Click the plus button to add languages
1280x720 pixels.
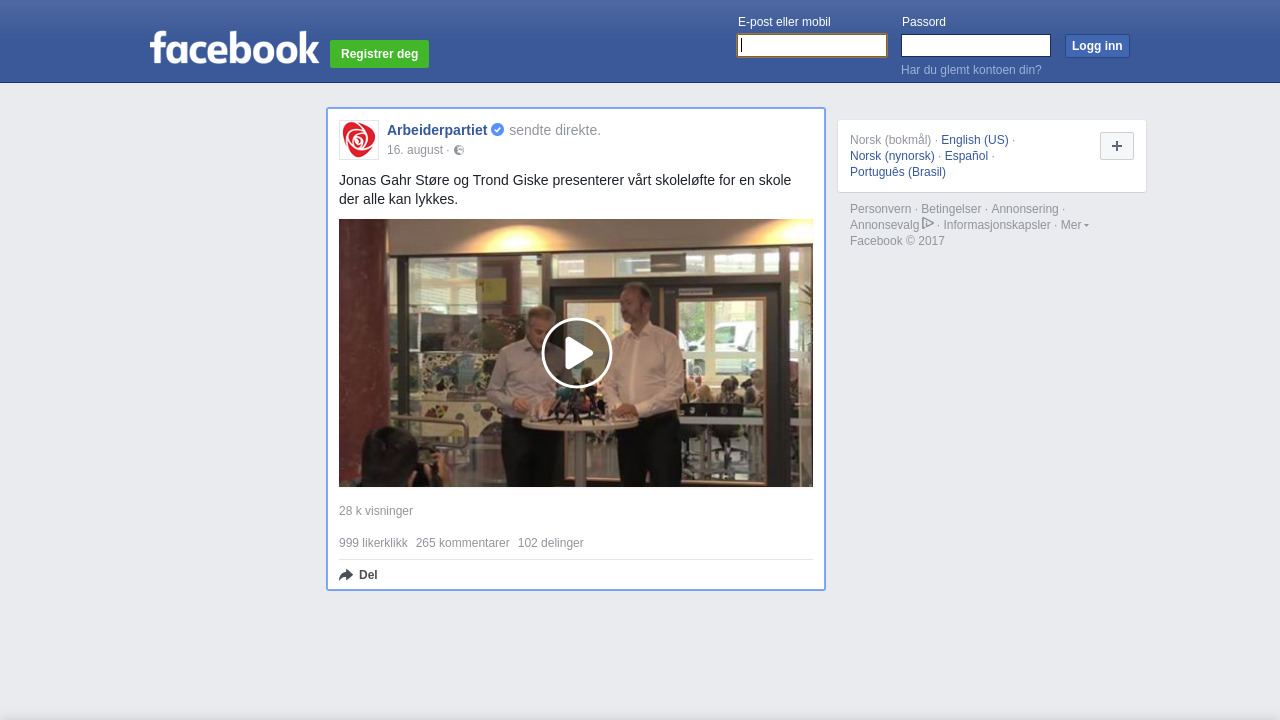click(1117, 146)
